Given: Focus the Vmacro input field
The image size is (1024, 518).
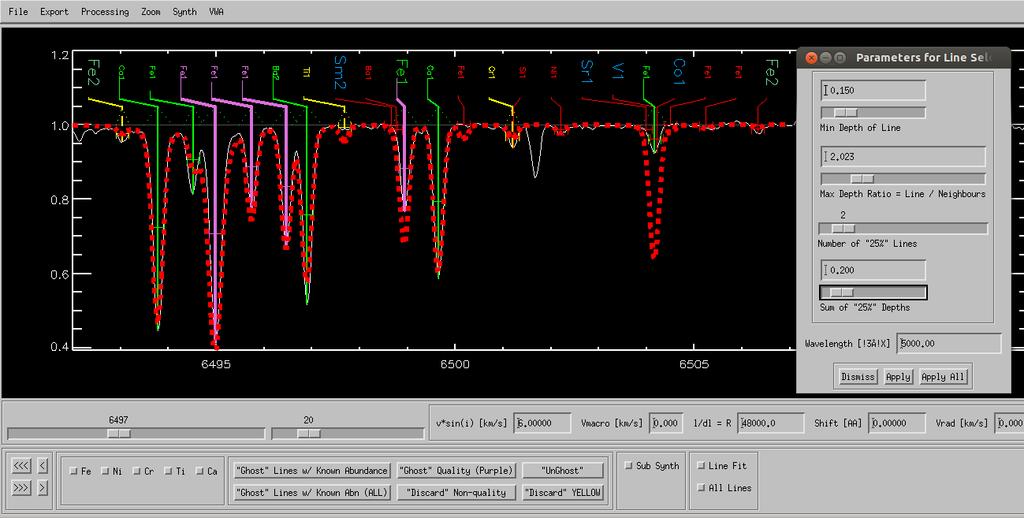Looking at the screenshot, I should point(667,423).
